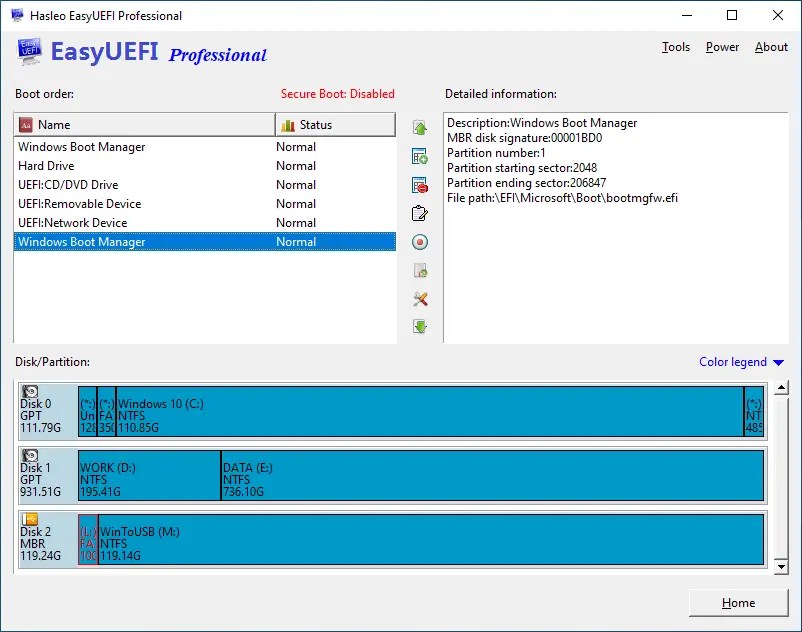Open the About menu
The image size is (802, 632).
coord(771,47)
